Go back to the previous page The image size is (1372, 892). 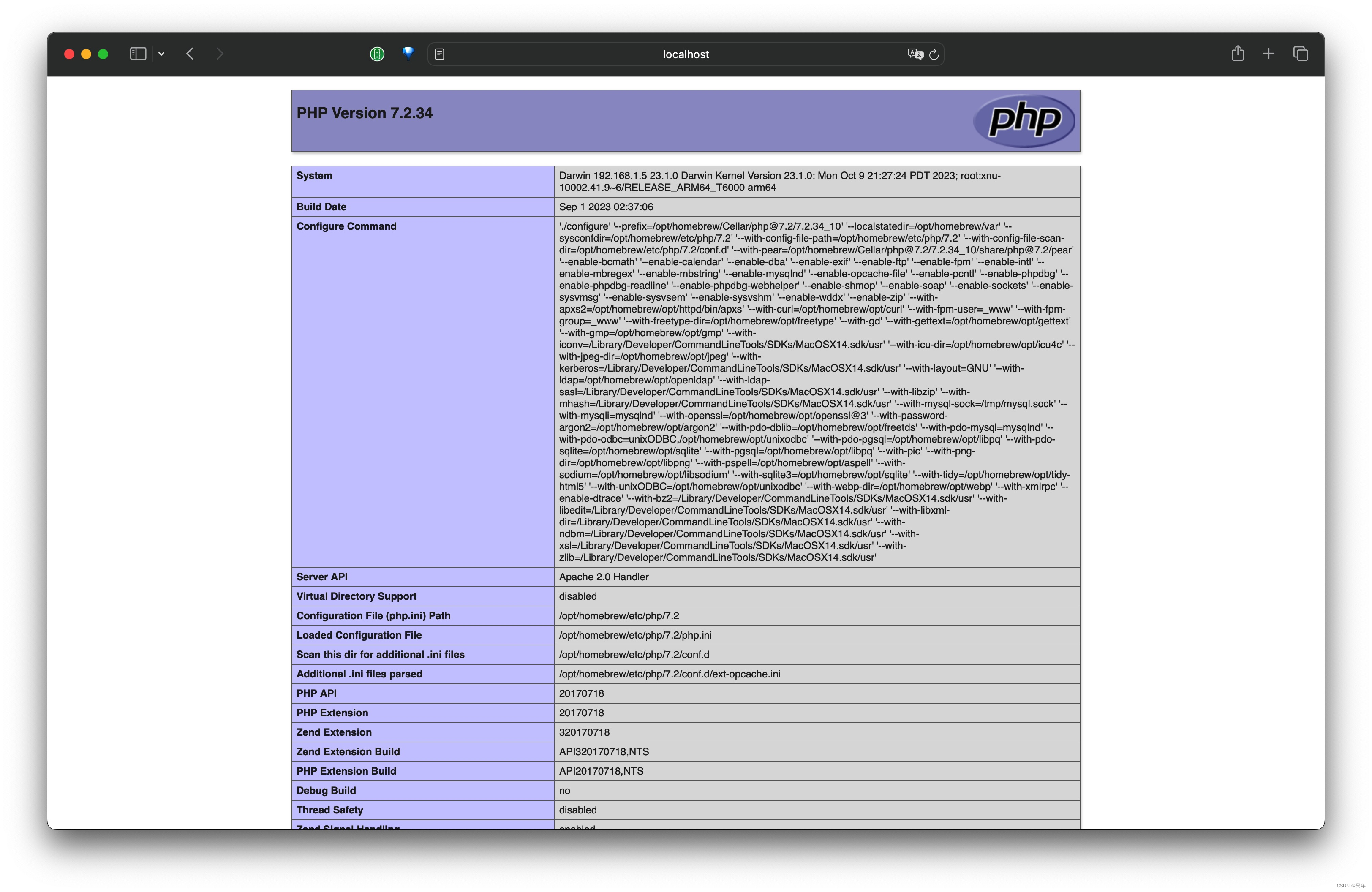tap(190, 54)
